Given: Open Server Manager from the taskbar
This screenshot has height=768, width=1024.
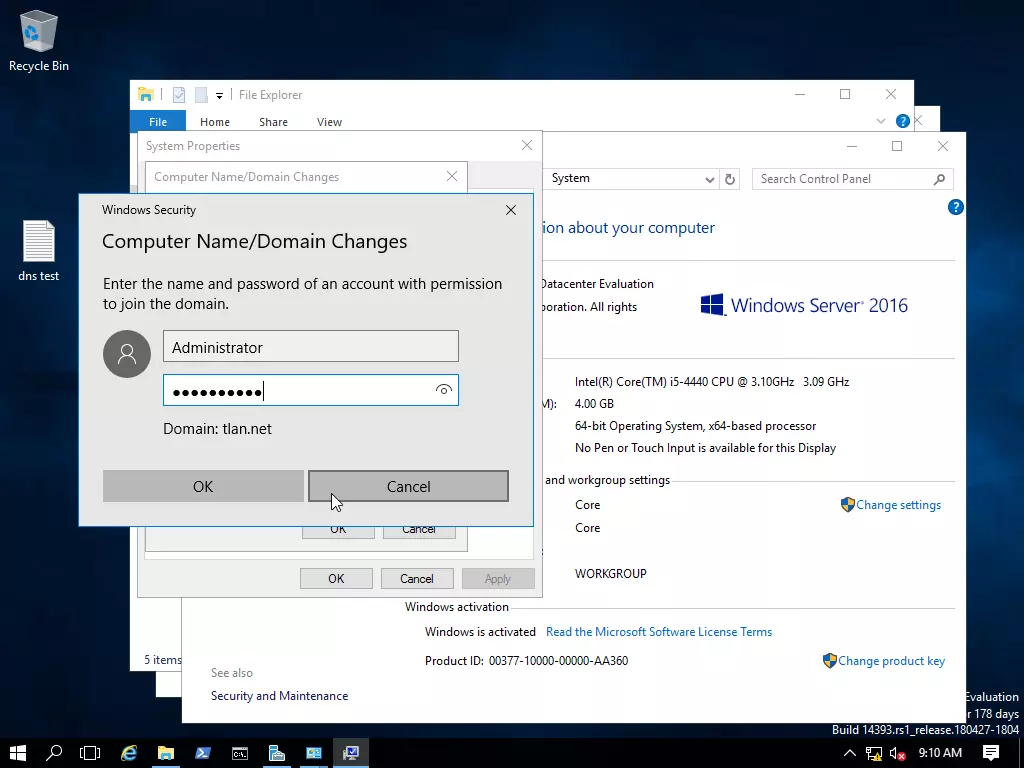Looking at the screenshot, I should (277, 753).
